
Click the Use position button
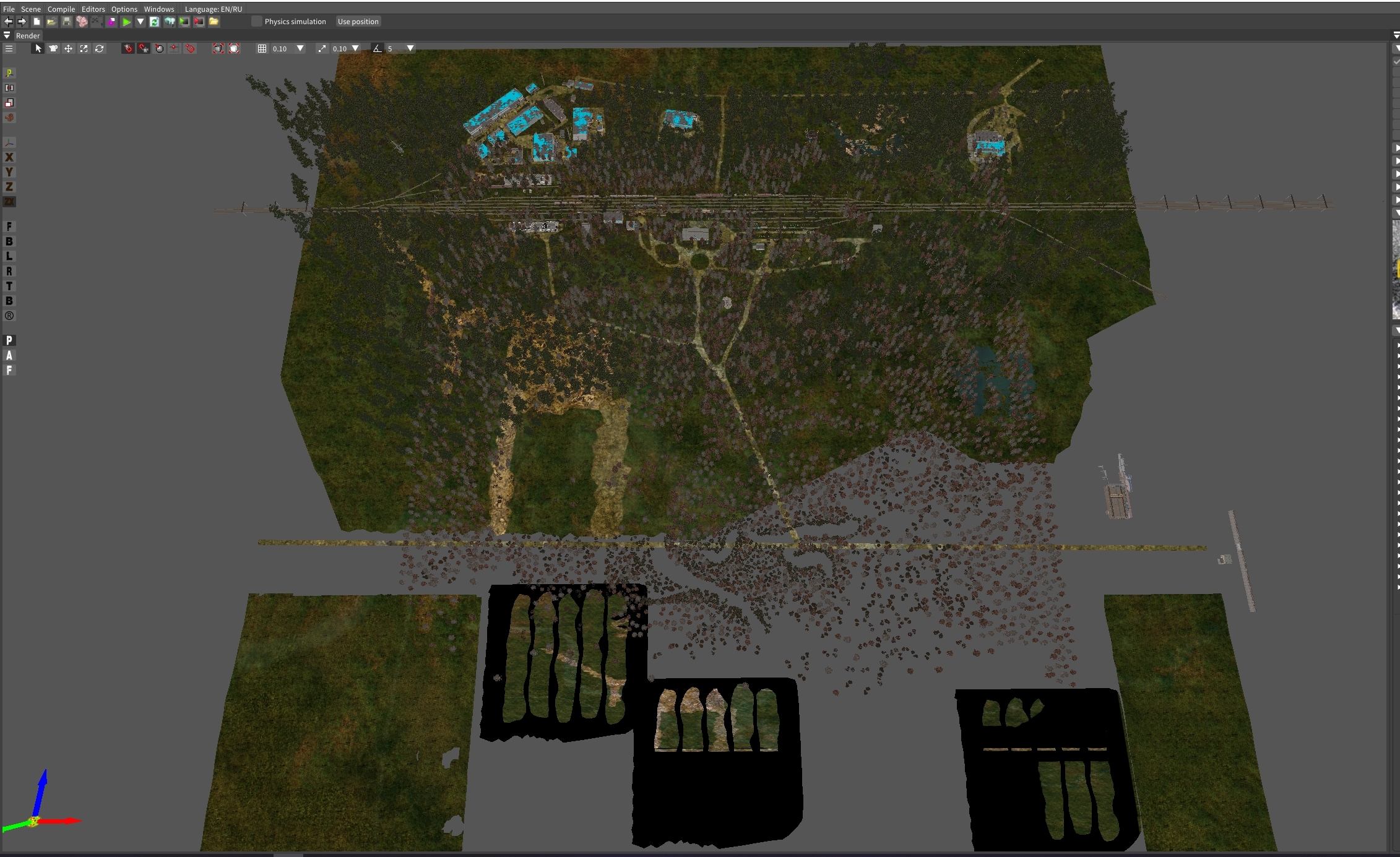(x=358, y=22)
